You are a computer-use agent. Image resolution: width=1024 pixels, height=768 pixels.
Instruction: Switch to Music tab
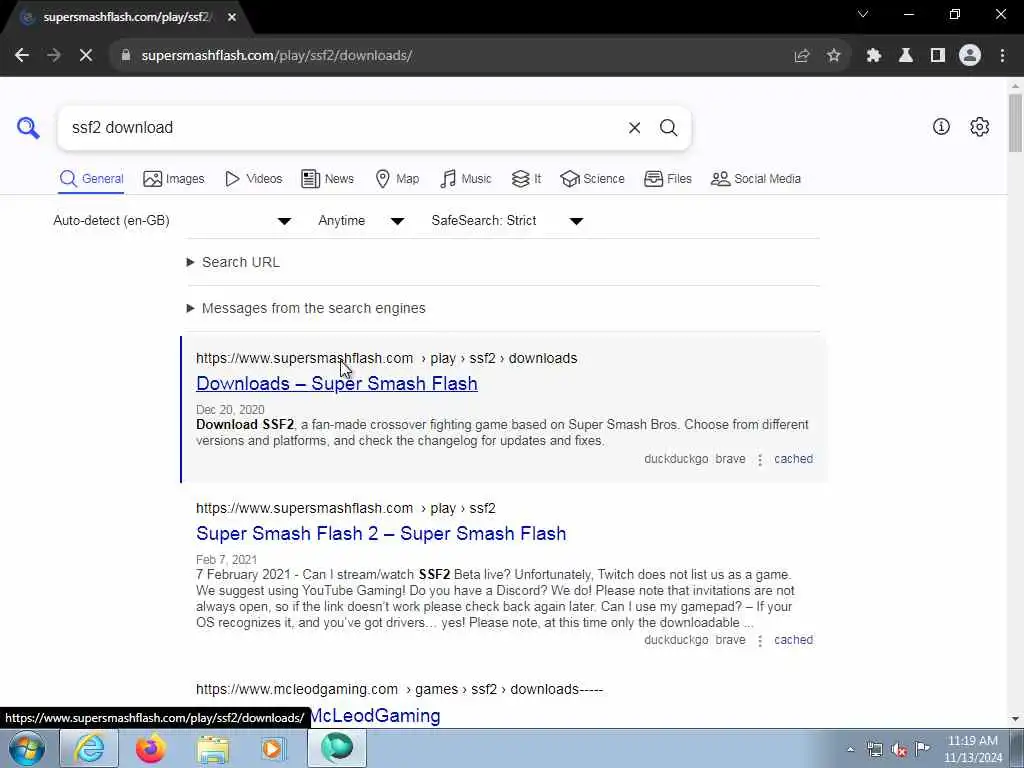[x=466, y=179]
